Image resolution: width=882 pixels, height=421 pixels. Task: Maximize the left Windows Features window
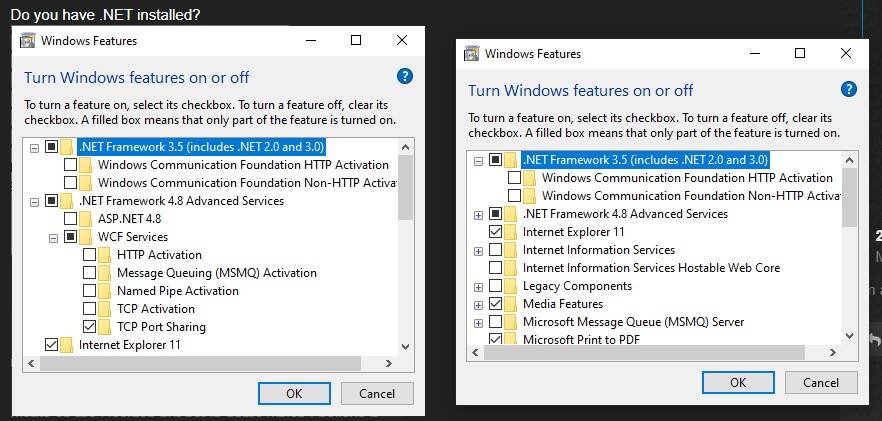pos(356,41)
